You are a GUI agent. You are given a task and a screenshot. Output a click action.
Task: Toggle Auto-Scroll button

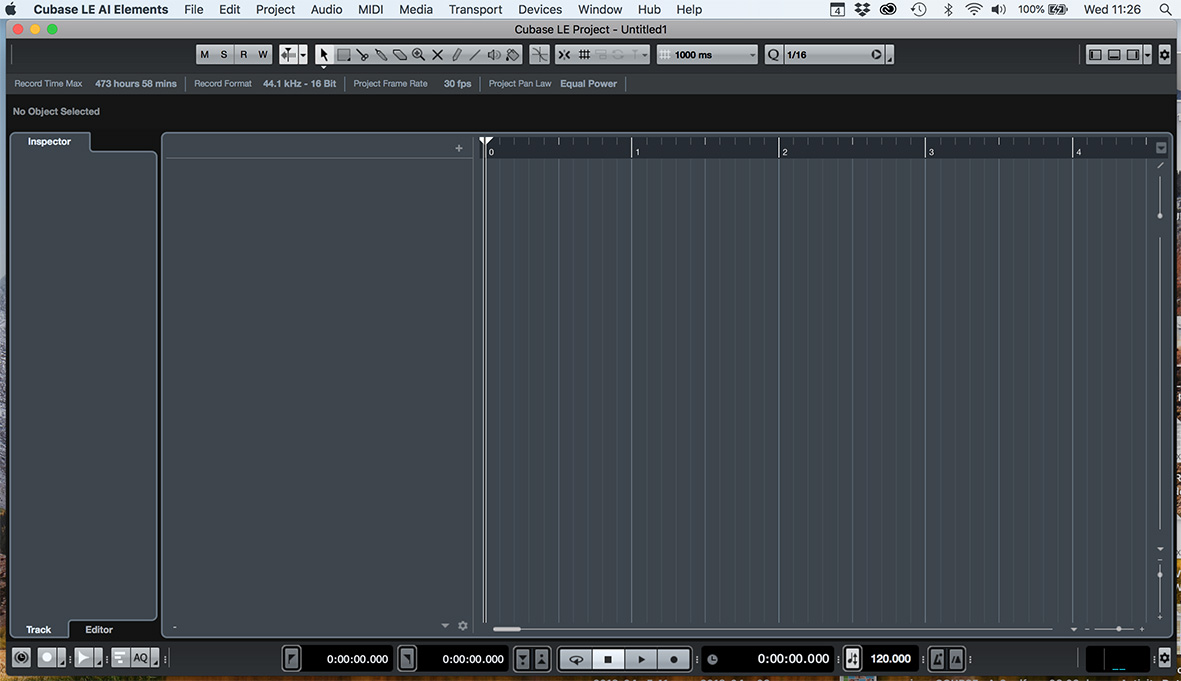tap(288, 54)
